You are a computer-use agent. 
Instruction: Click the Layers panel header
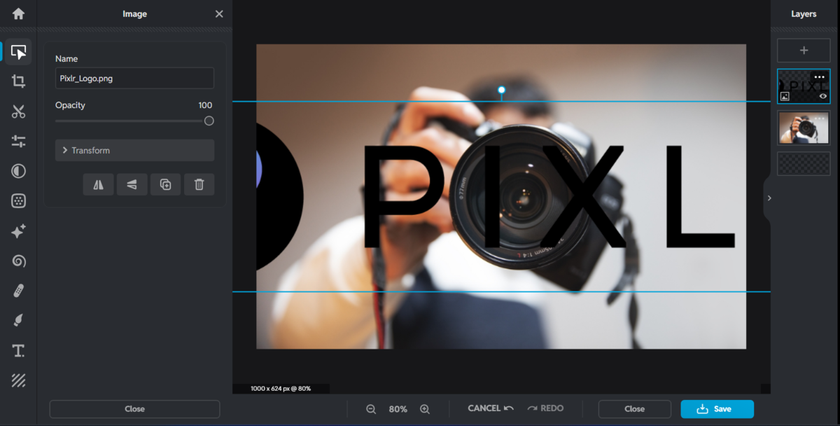click(804, 14)
